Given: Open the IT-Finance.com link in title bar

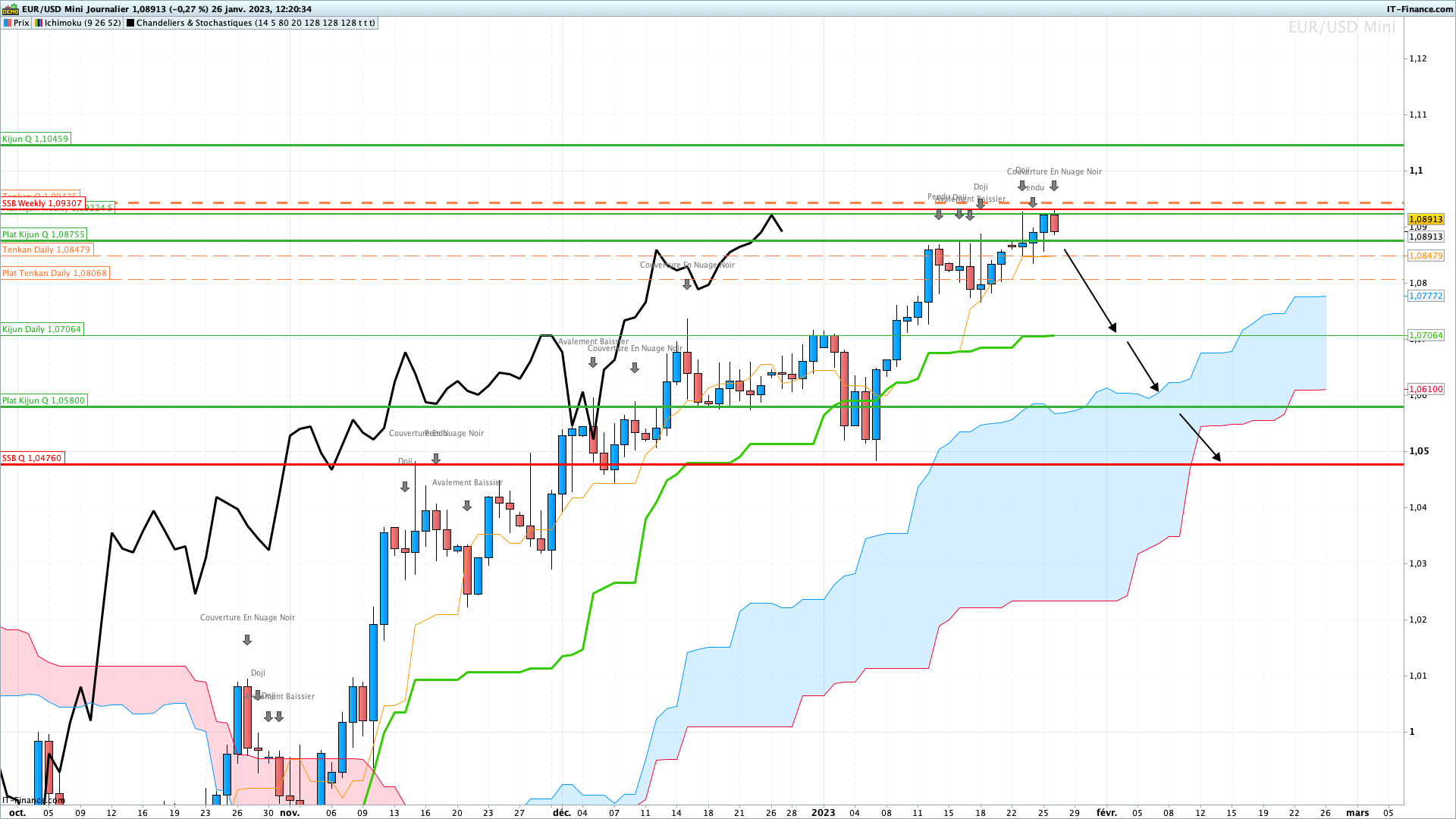Looking at the screenshot, I should click(1420, 9).
